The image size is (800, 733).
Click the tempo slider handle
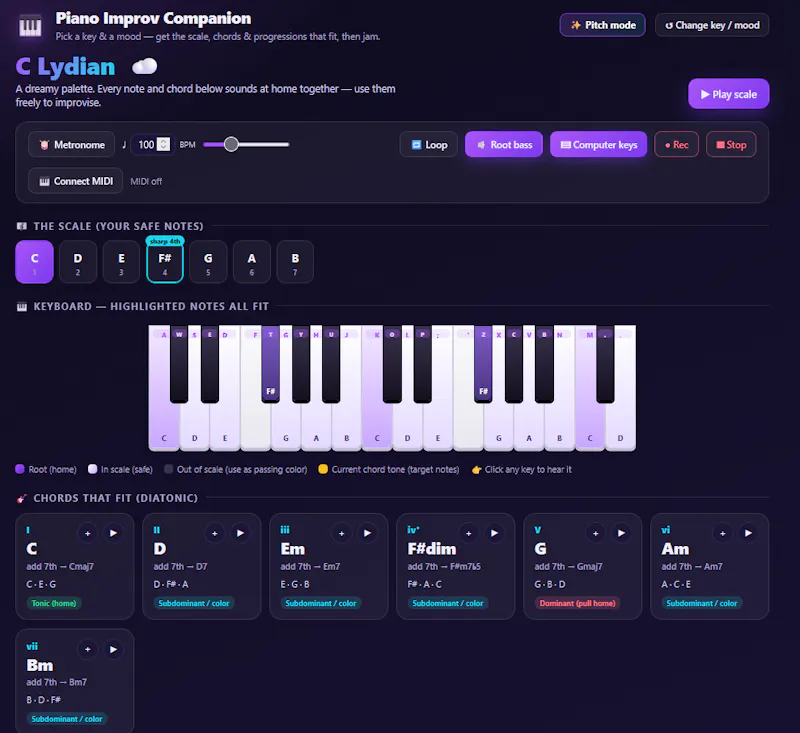pyautogui.click(x=231, y=144)
